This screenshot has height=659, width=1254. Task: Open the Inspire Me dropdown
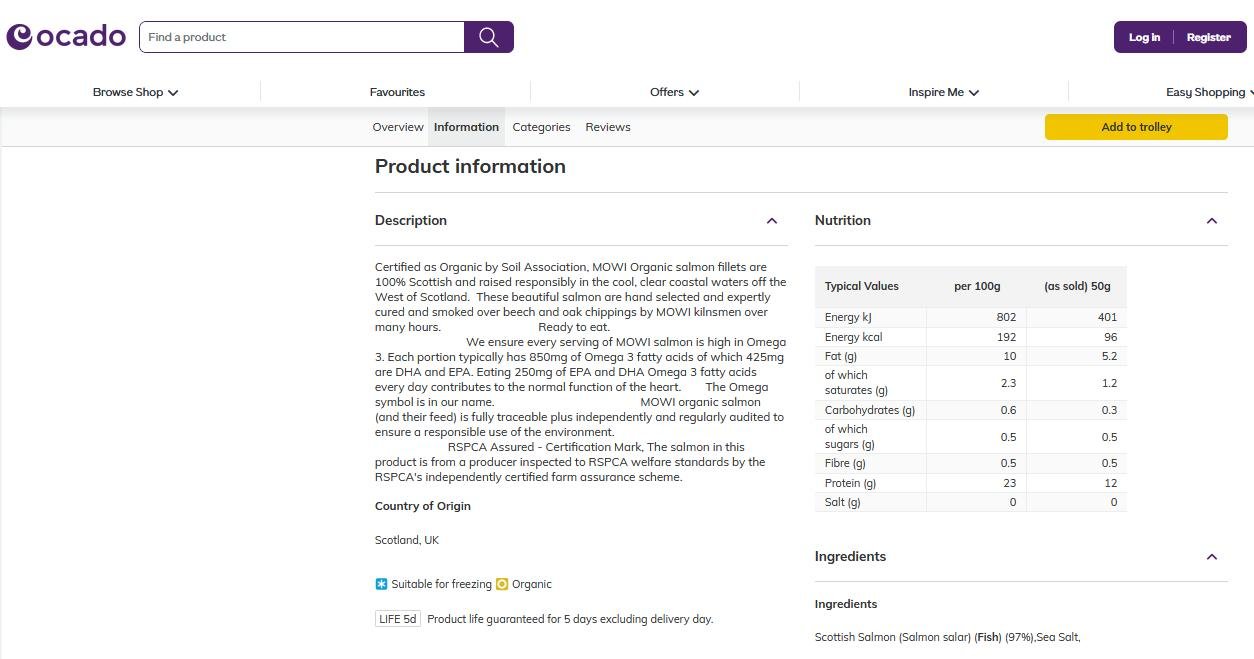coord(941,91)
